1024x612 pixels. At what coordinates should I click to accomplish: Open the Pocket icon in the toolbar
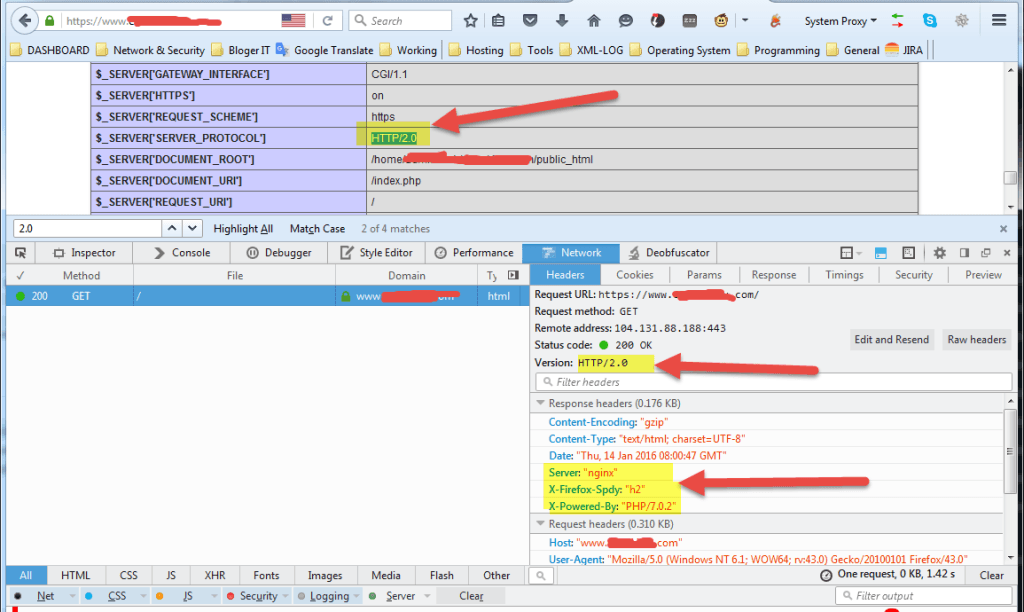point(530,21)
